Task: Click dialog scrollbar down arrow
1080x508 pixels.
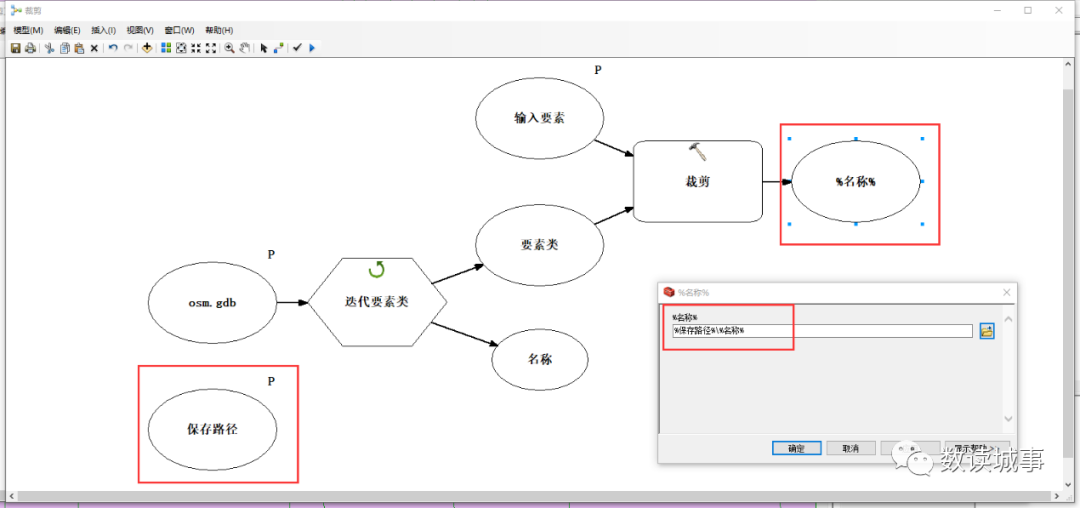Action: tap(1008, 419)
